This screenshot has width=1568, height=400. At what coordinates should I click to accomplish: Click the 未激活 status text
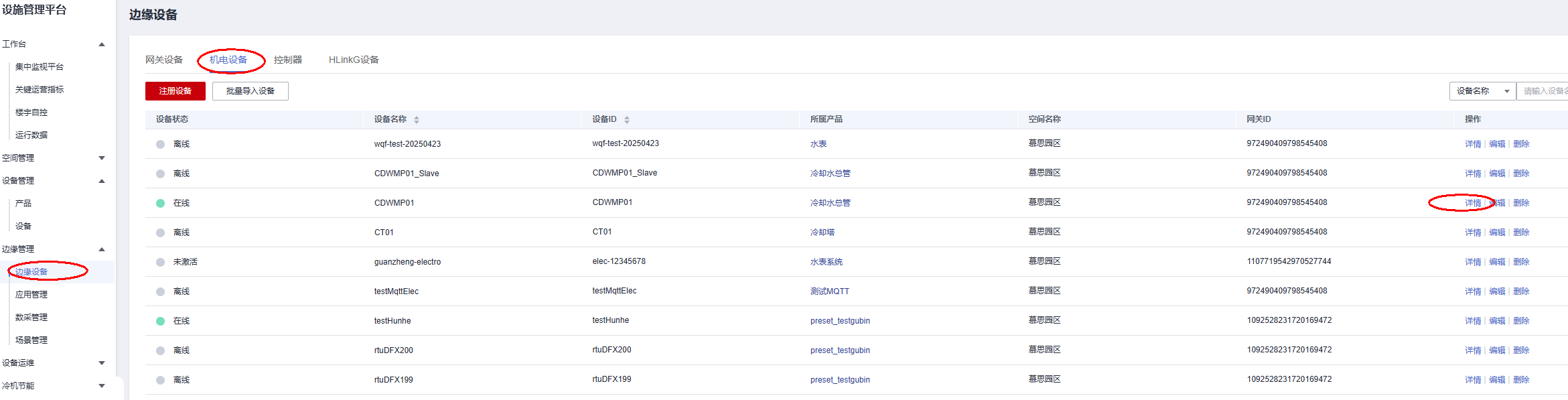coord(186,262)
